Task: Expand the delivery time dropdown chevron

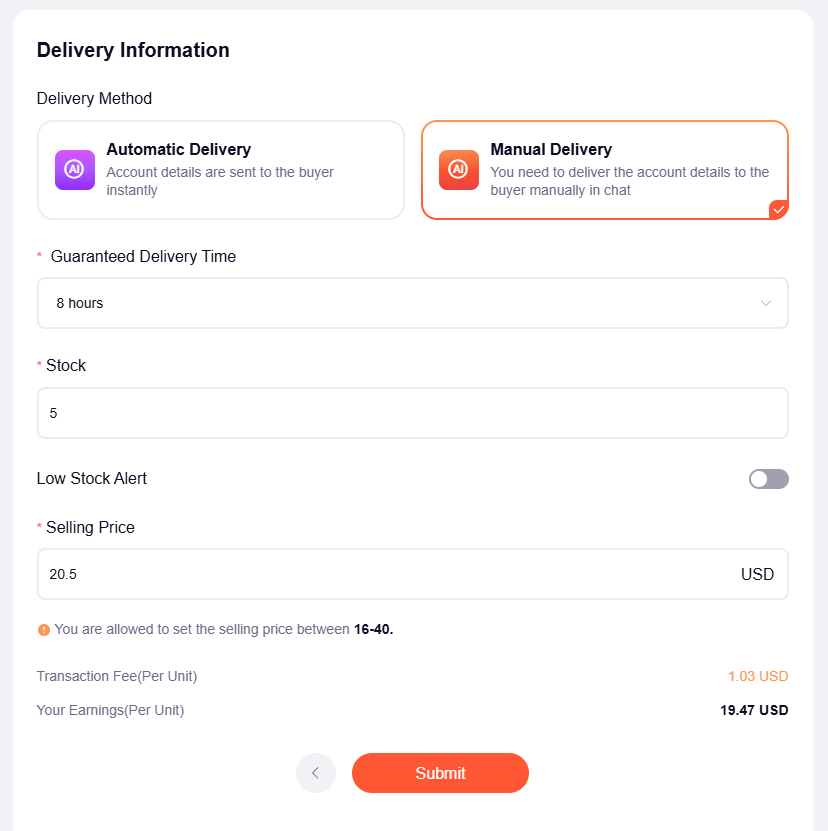Action: 766,303
